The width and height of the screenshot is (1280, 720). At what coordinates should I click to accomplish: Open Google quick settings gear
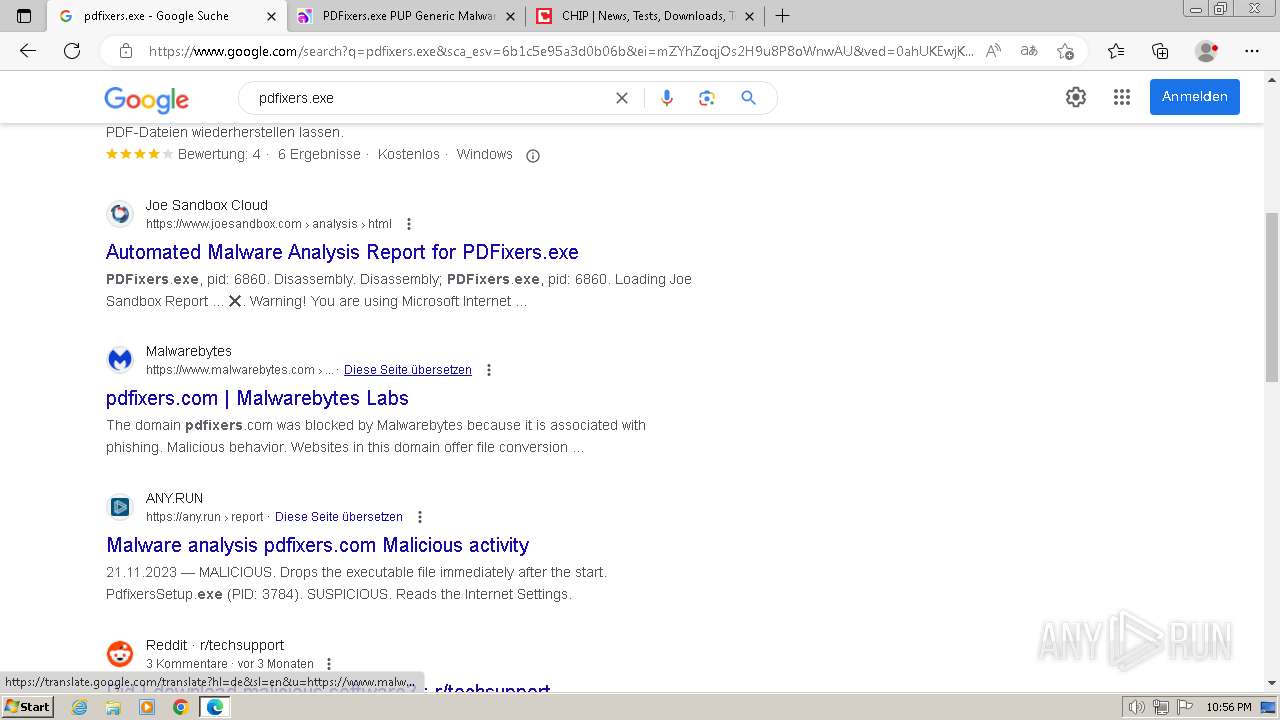(x=1076, y=97)
